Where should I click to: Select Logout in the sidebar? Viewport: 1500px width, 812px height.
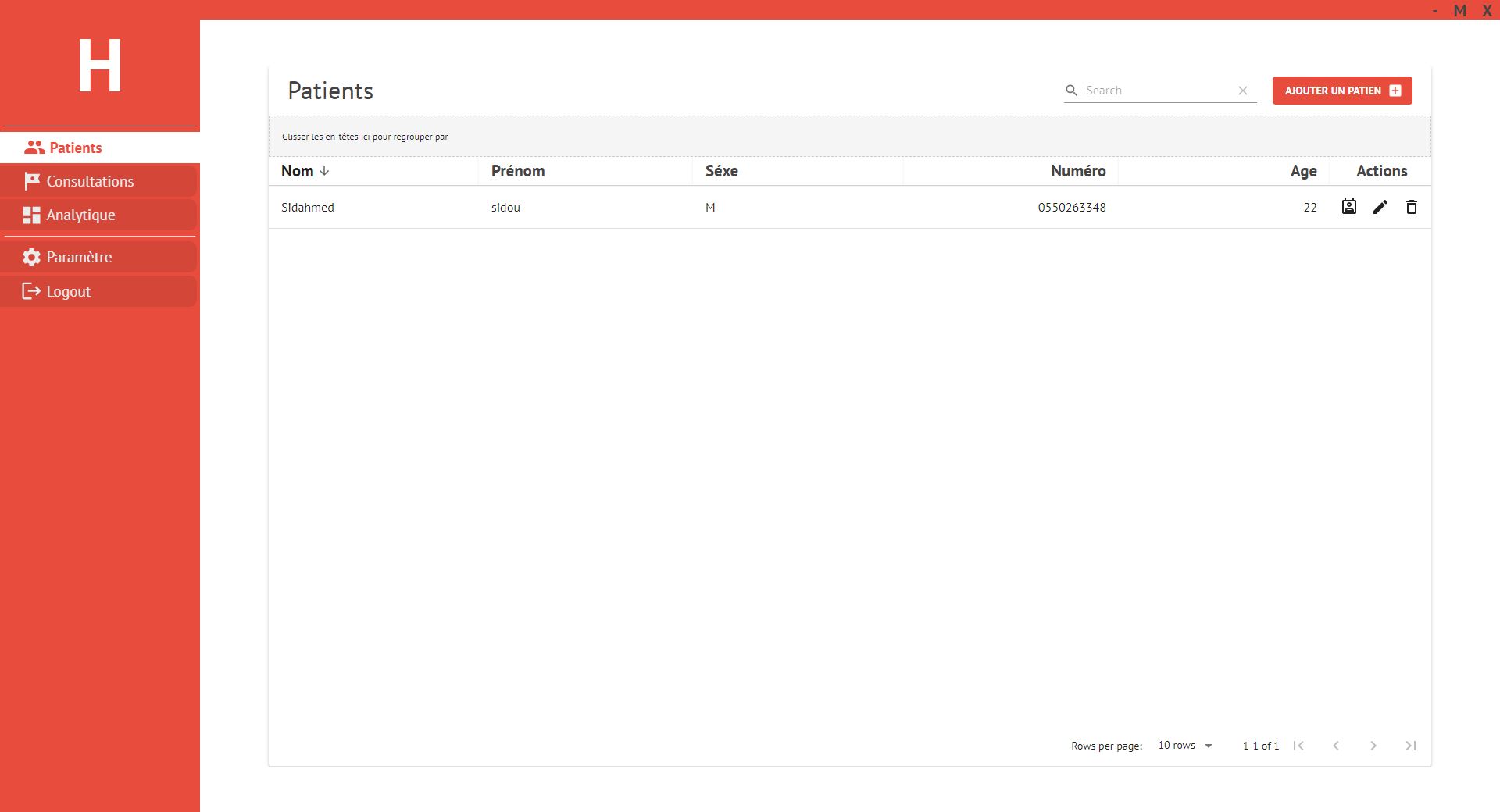tap(98, 291)
